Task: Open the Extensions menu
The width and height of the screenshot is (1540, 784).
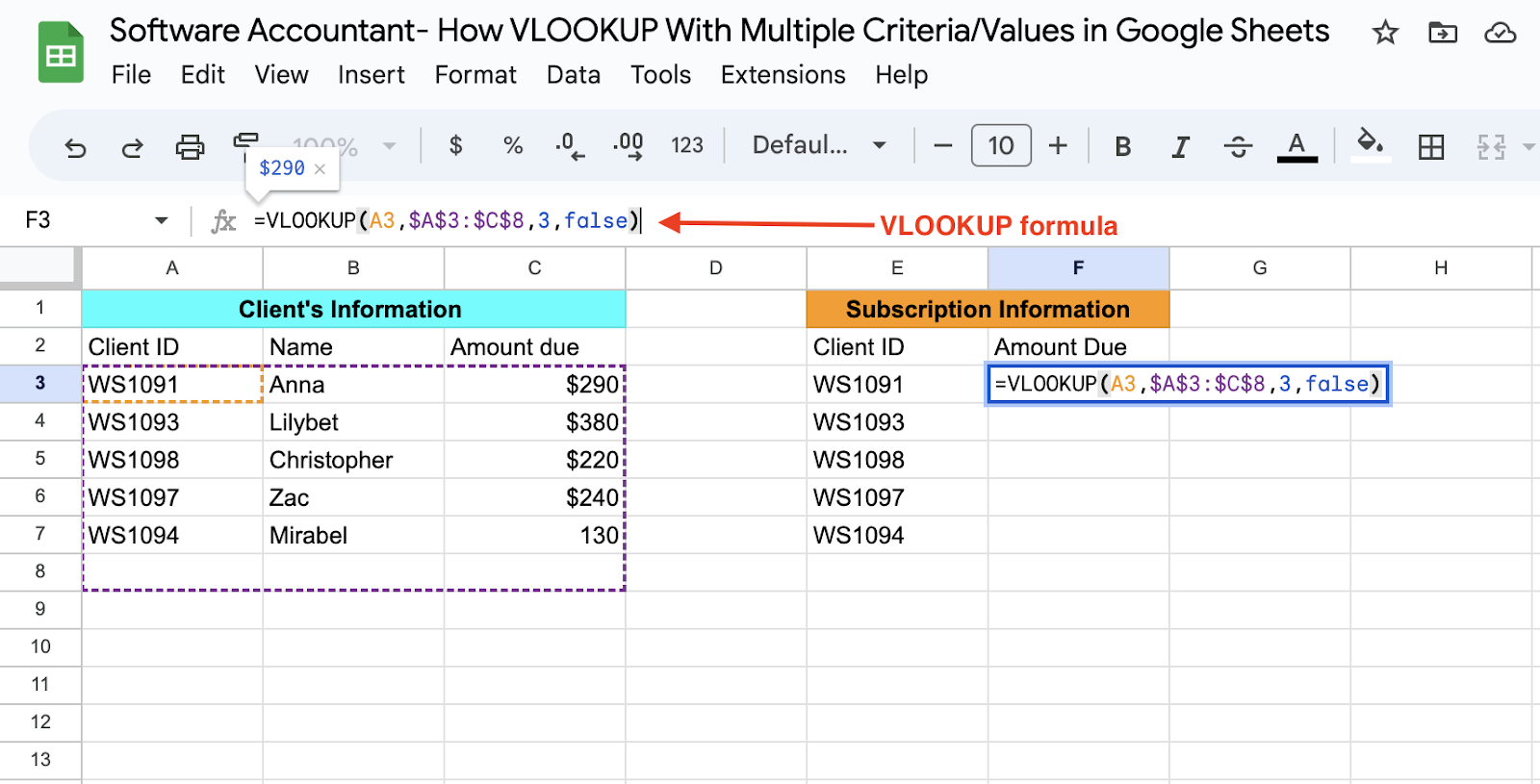Action: [783, 75]
